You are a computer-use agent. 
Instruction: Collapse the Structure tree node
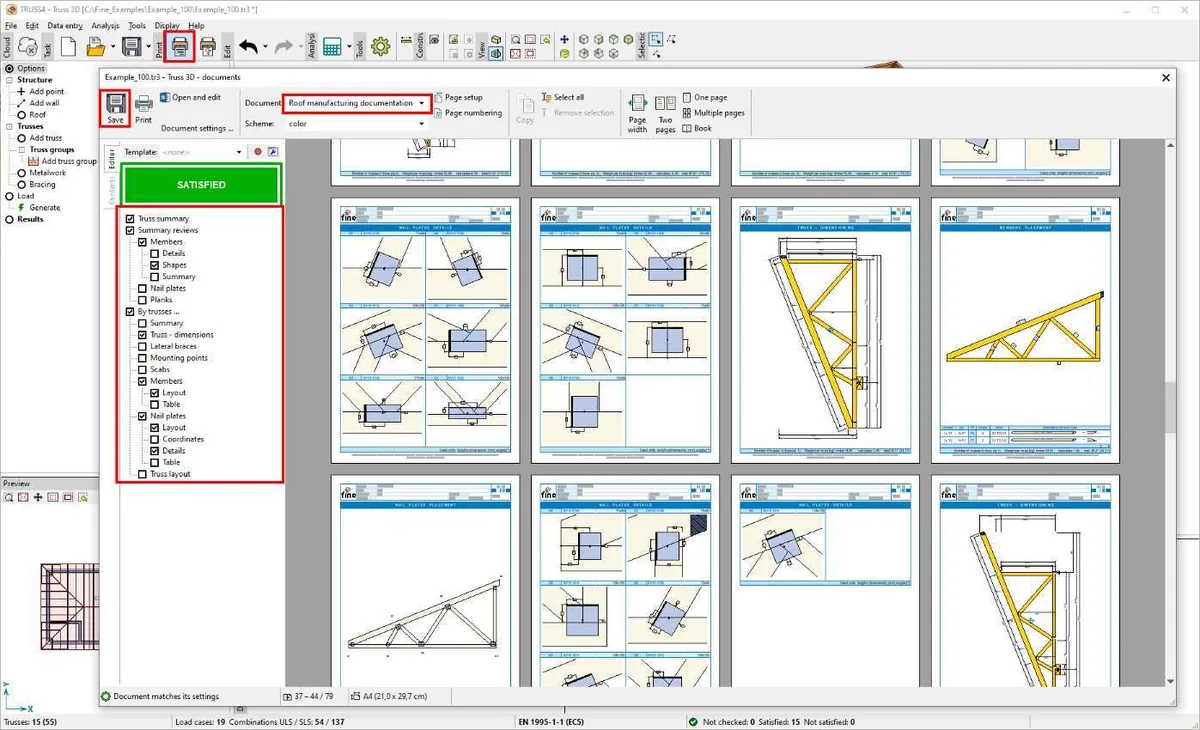coord(10,80)
